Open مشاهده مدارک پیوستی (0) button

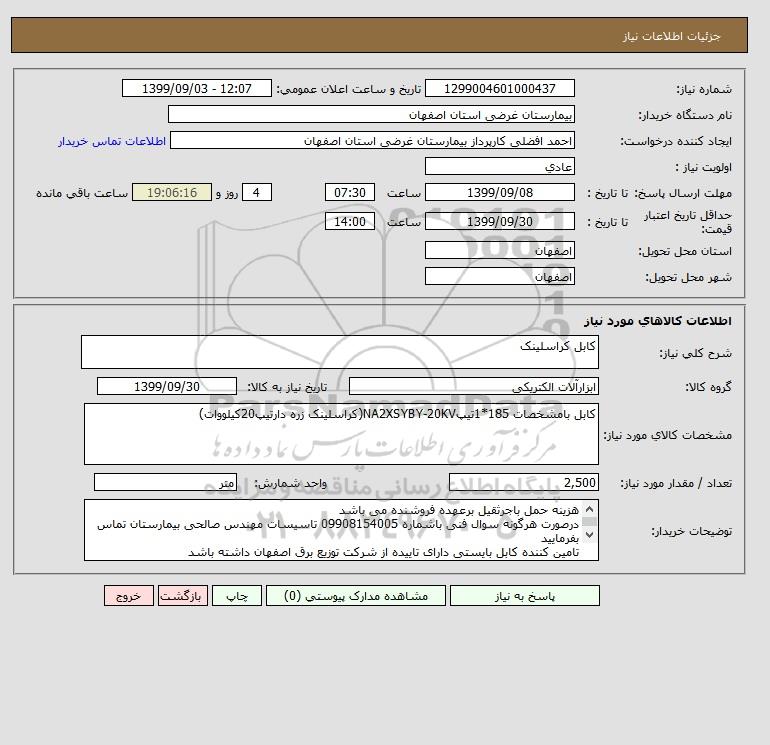[x=356, y=596]
